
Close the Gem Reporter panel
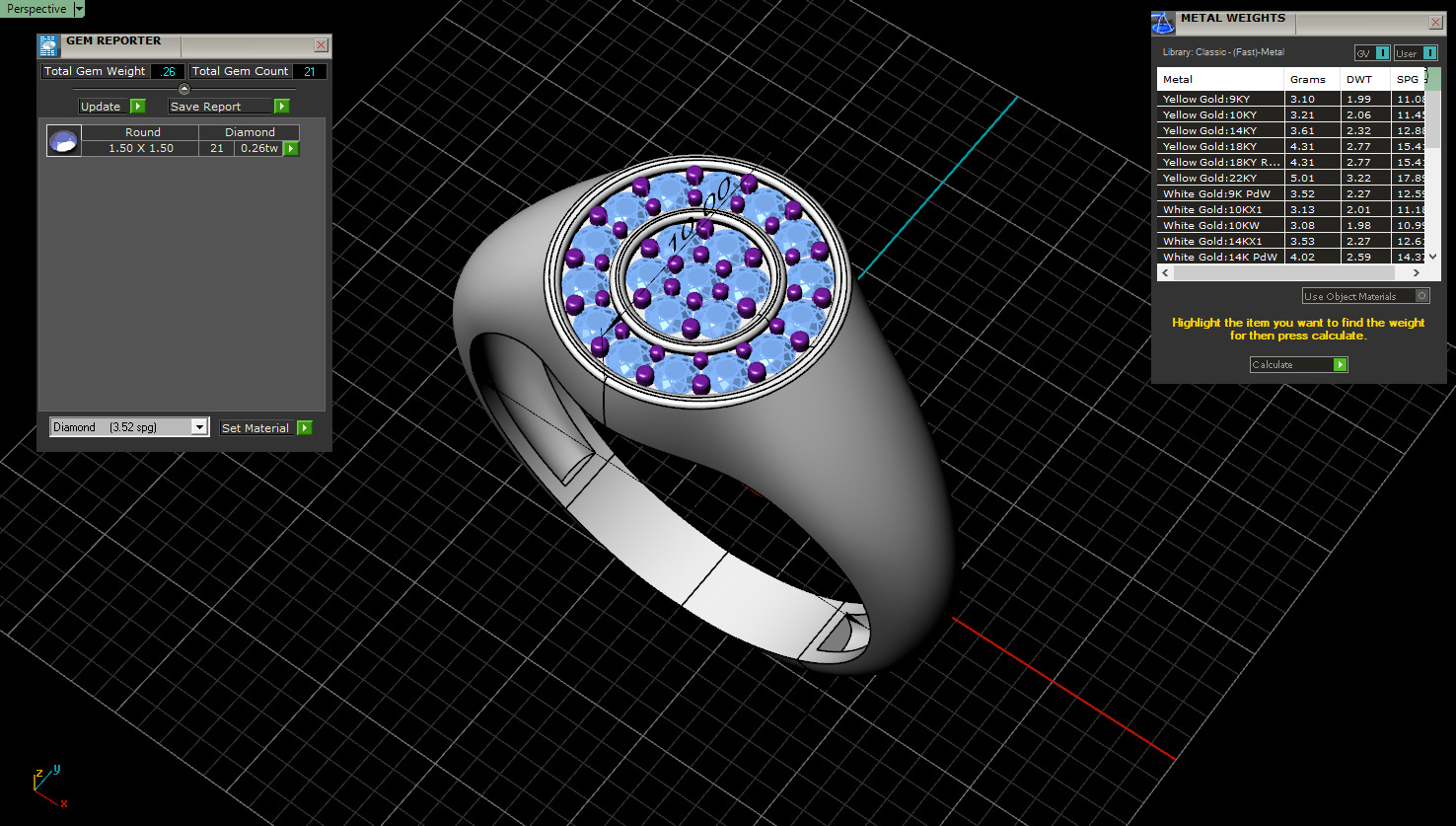321,45
